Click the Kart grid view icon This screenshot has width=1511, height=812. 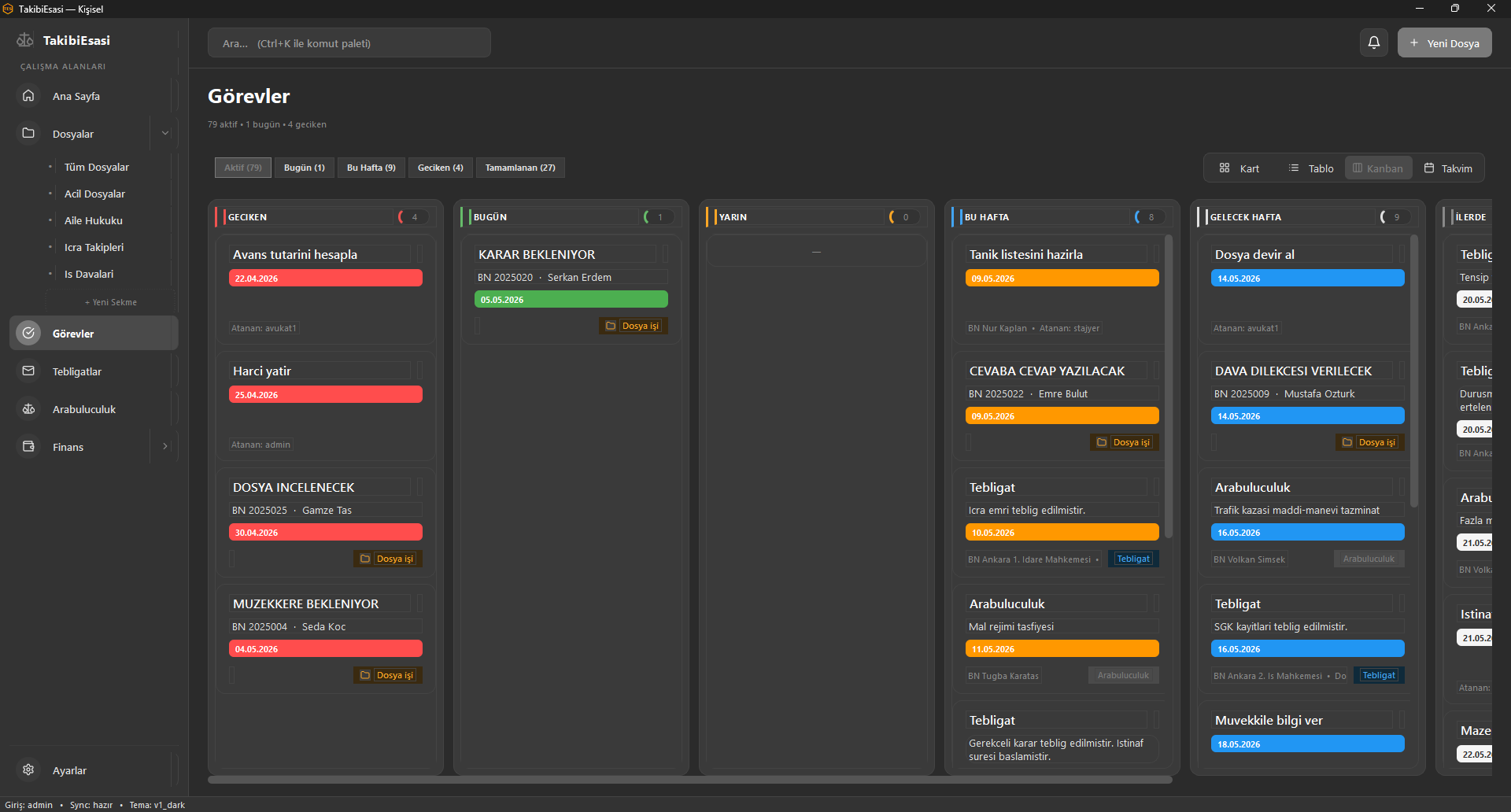point(1225,168)
